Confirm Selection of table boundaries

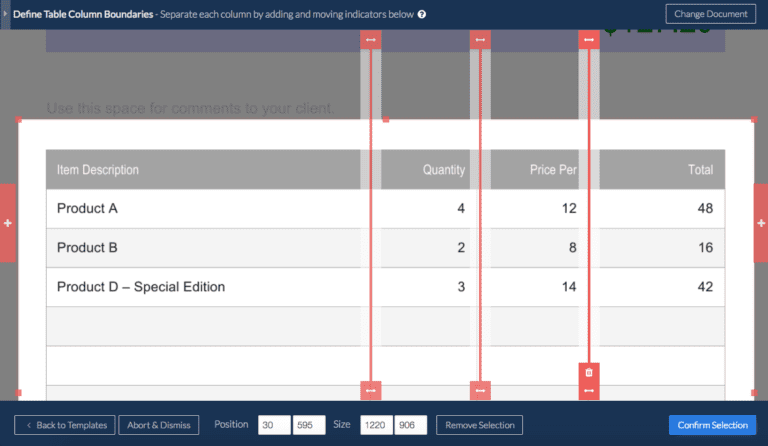coord(712,425)
